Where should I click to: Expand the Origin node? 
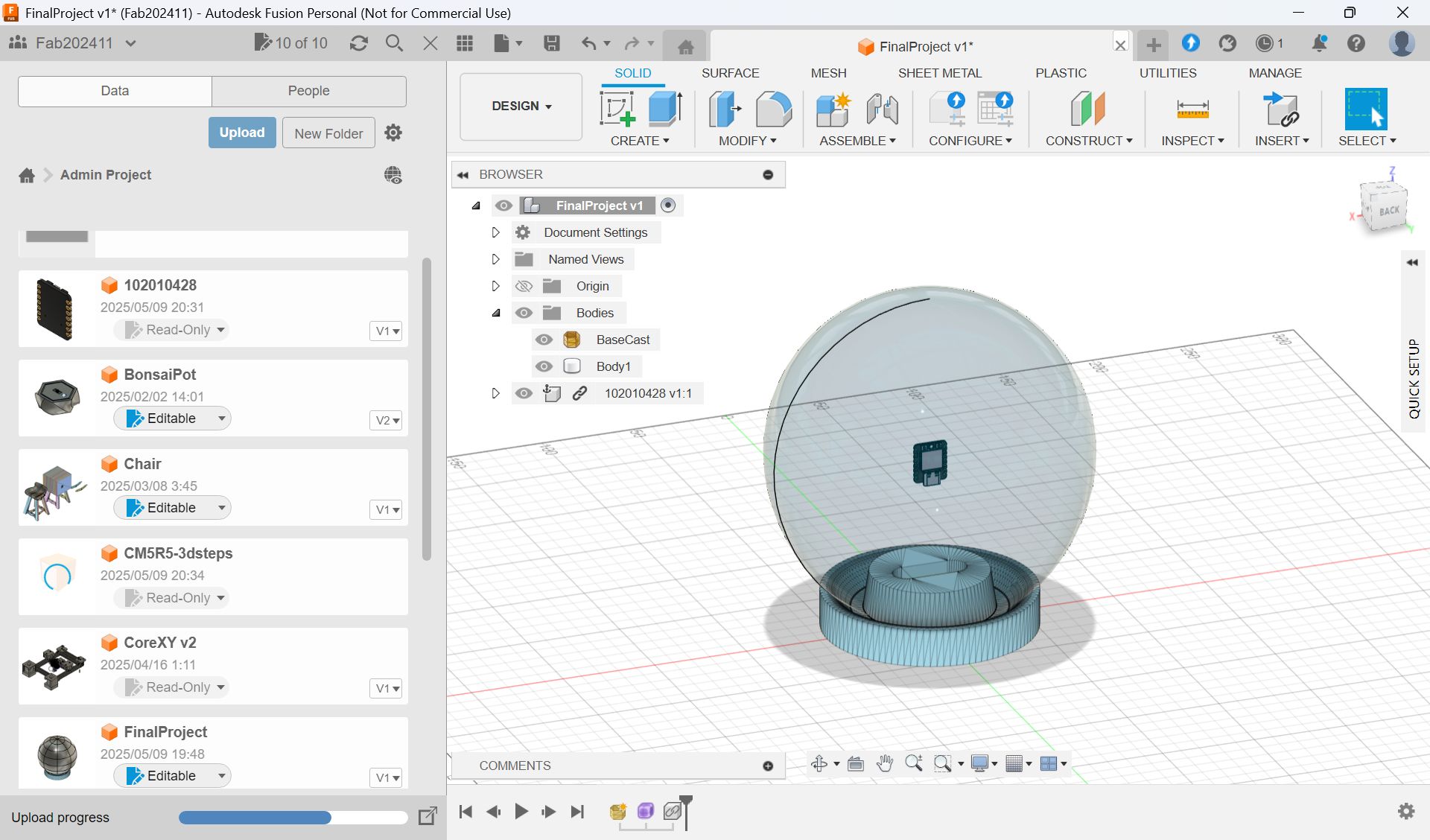point(495,286)
